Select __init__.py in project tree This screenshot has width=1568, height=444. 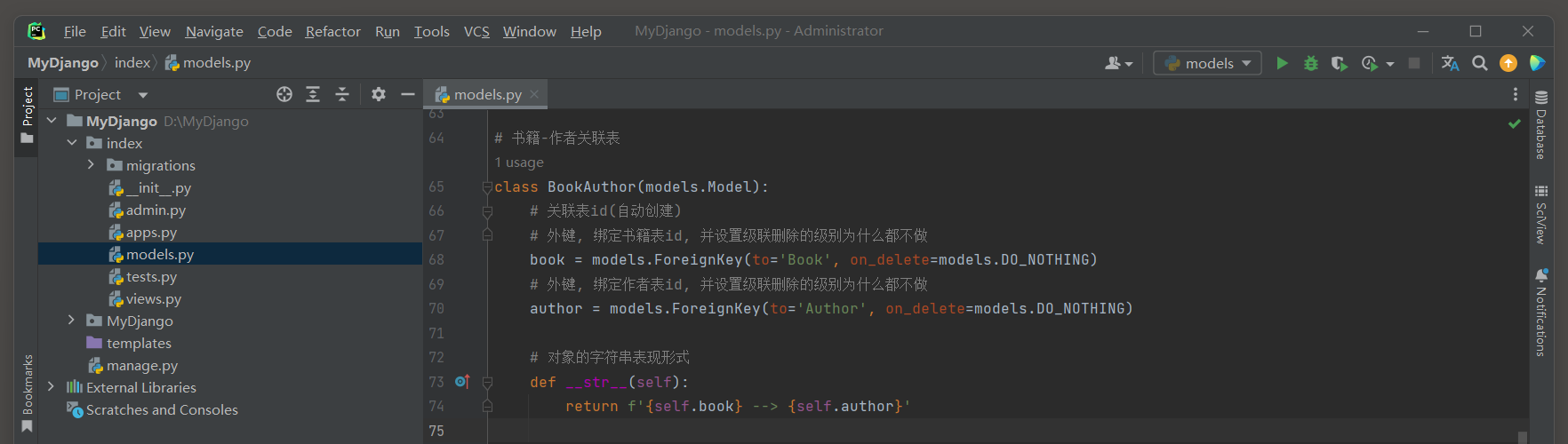click(x=149, y=187)
